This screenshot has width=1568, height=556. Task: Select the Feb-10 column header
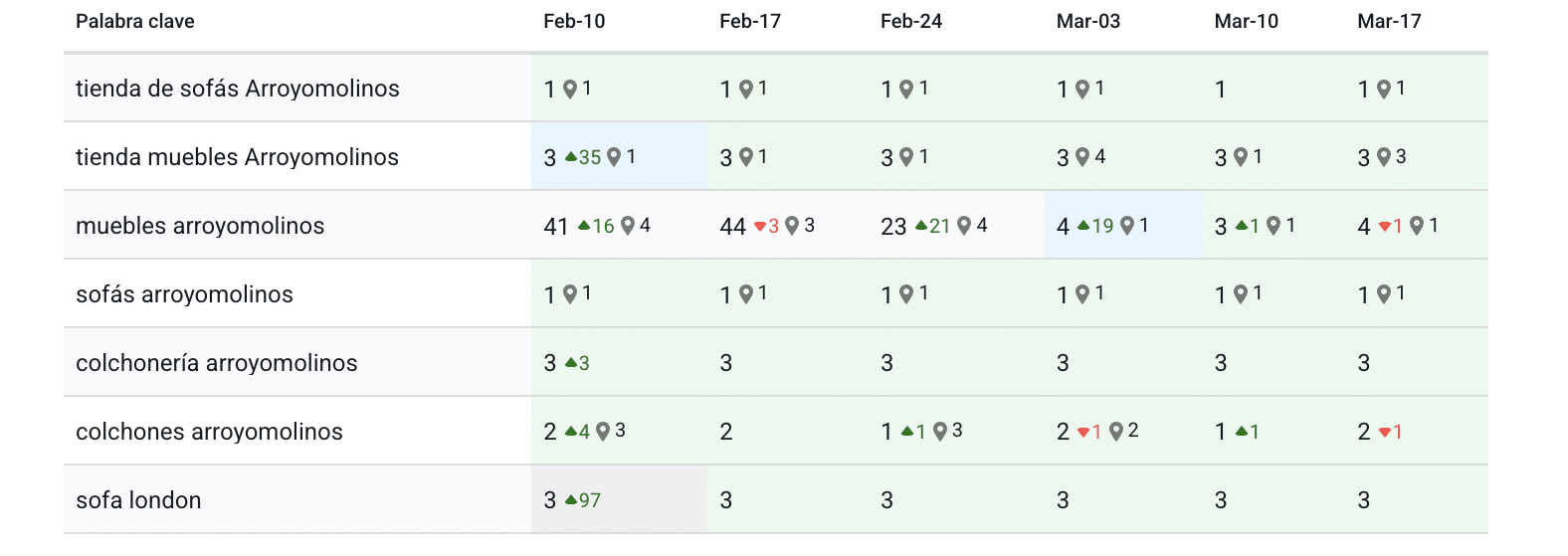click(x=574, y=22)
